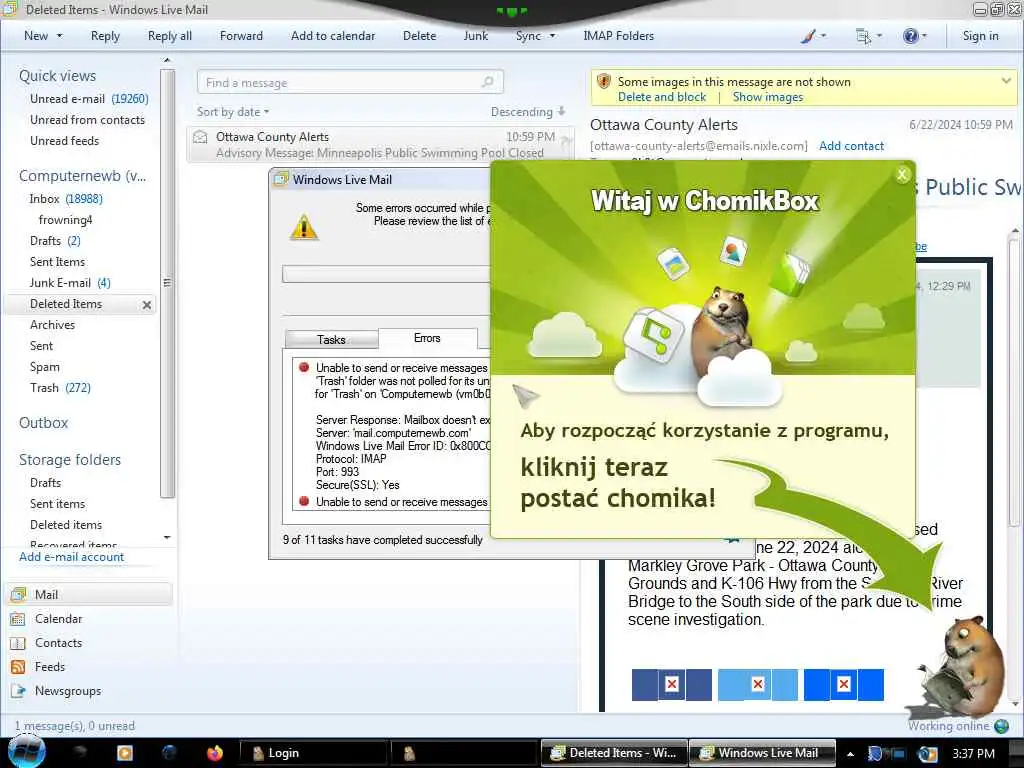Open the menus layout icon in toolbar
This screenshot has height=768, width=1024.
(x=863, y=36)
